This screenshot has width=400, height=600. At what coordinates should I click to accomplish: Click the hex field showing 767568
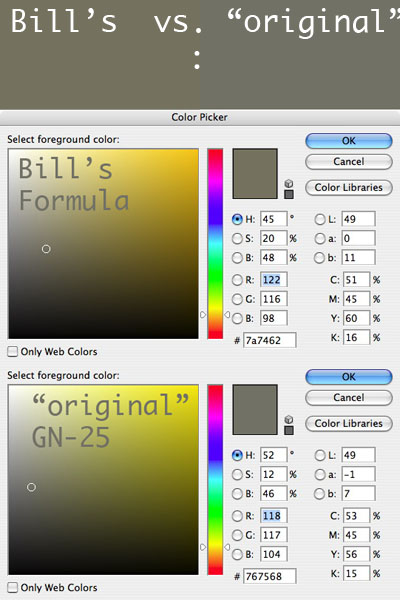(x=269, y=576)
